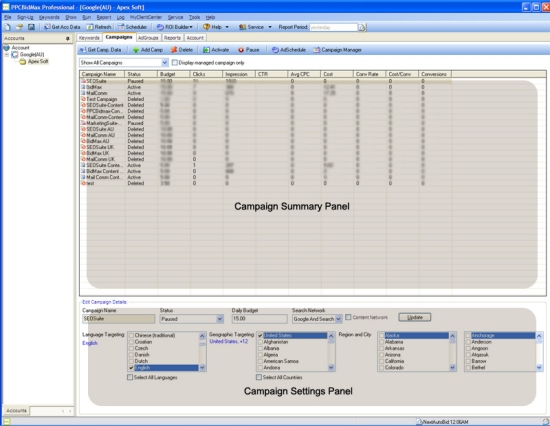Click the Activate campaign button
Image resolution: width=550 pixels, height=426 pixels.
[216, 50]
